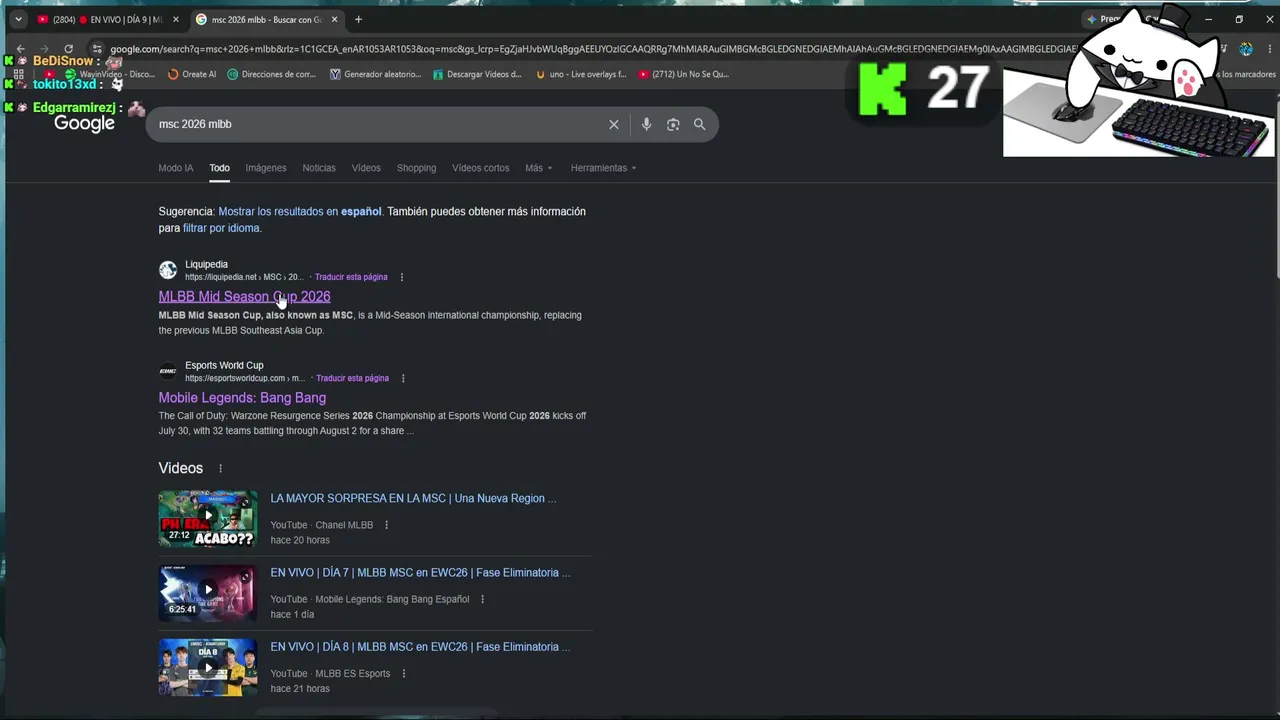Open options for Mobile Legends Español video
1280x720 pixels.
click(482, 599)
